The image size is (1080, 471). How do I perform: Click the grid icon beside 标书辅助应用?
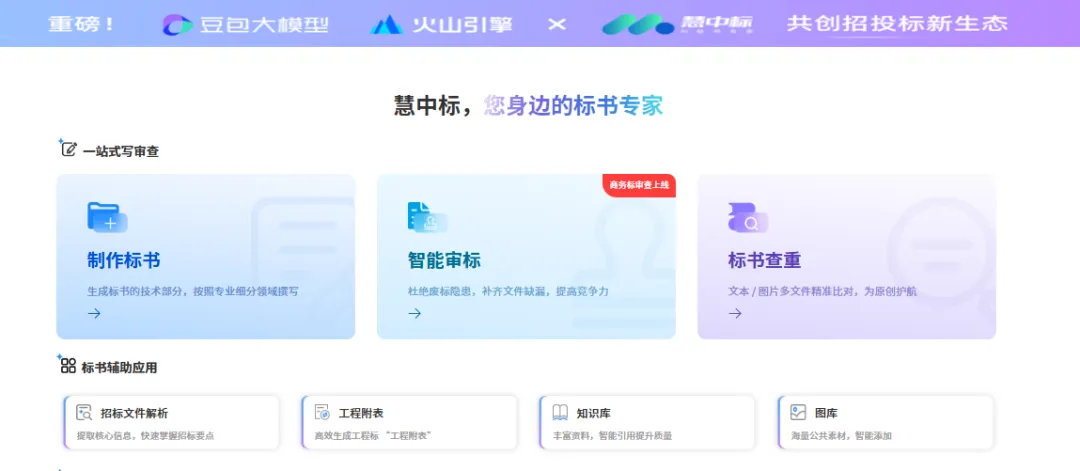click(x=68, y=365)
